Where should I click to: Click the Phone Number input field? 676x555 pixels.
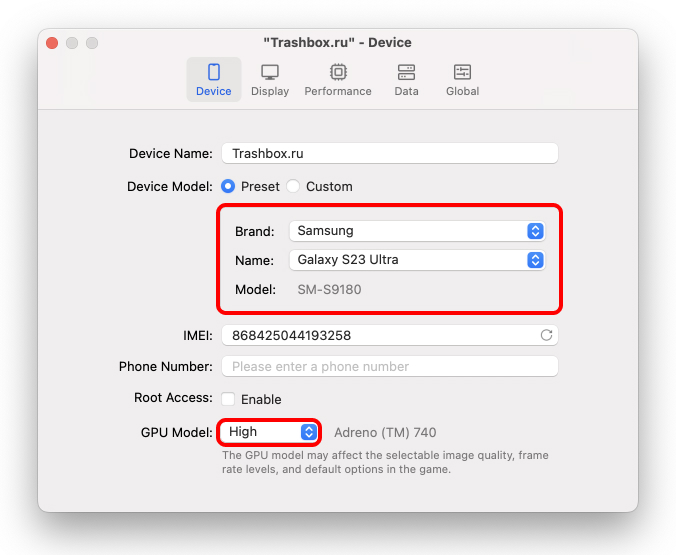click(x=390, y=366)
